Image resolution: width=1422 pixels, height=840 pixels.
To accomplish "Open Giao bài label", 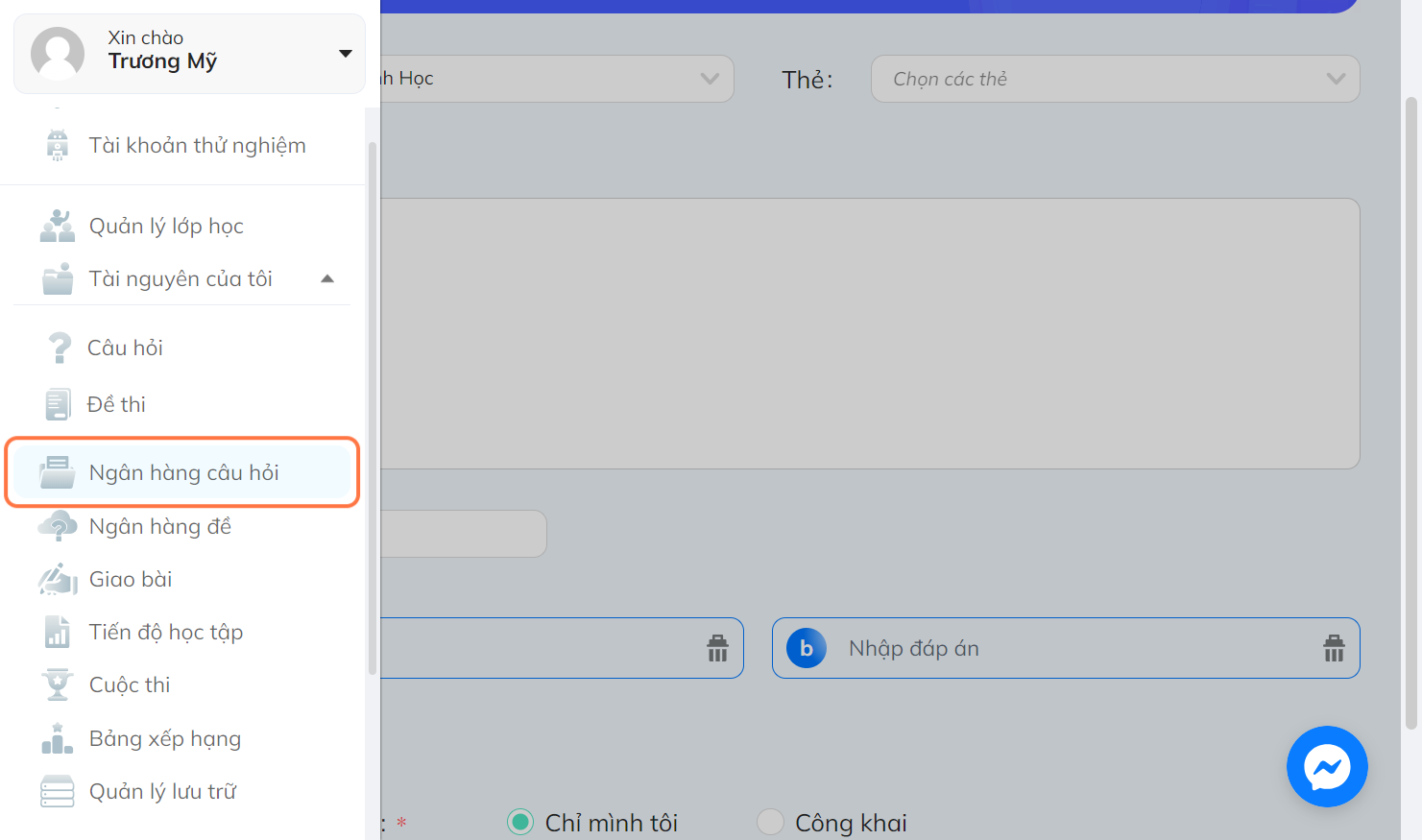I will click(131, 579).
